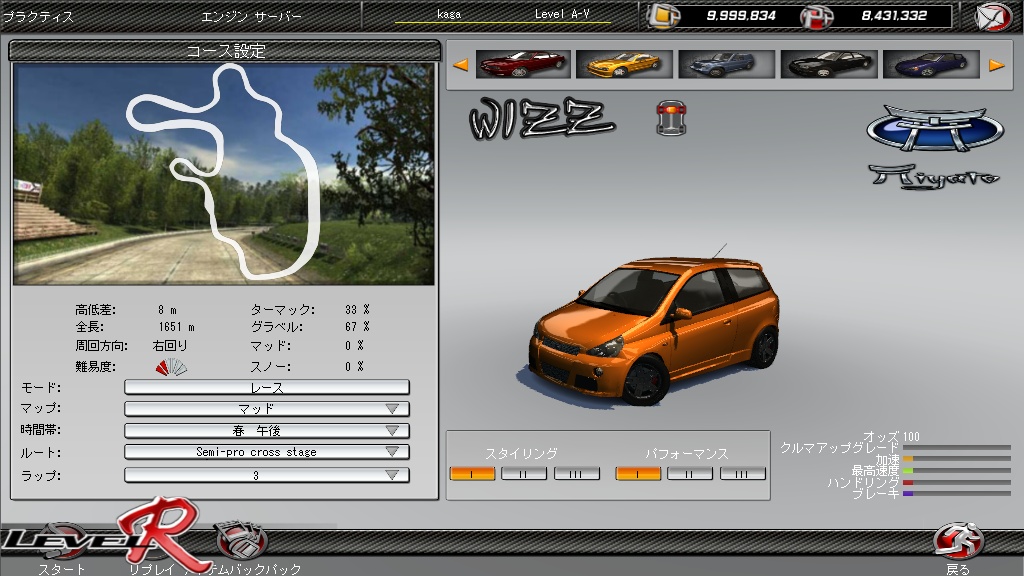This screenshot has height=576, width=1024.
Task: Click the gold credits coin icon
Action: 663,16
